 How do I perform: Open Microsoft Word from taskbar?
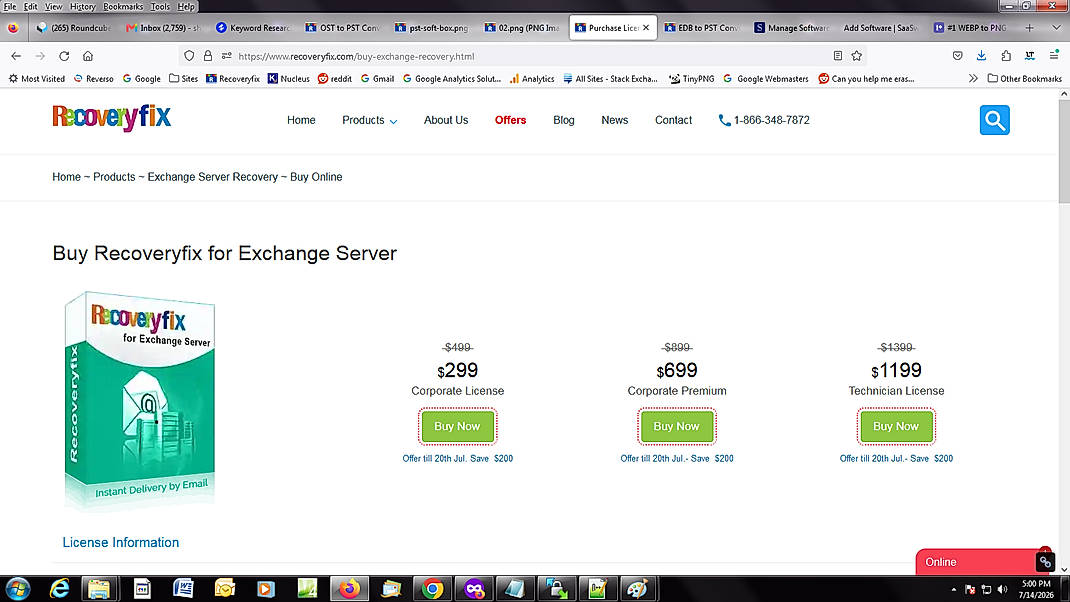(x=183, y=588)
